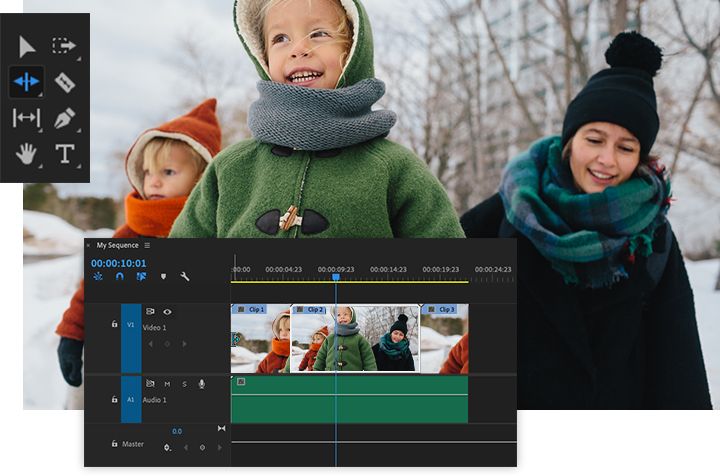Add a marker to the timeline
The image size is (720, 476).
click(163, 276)
